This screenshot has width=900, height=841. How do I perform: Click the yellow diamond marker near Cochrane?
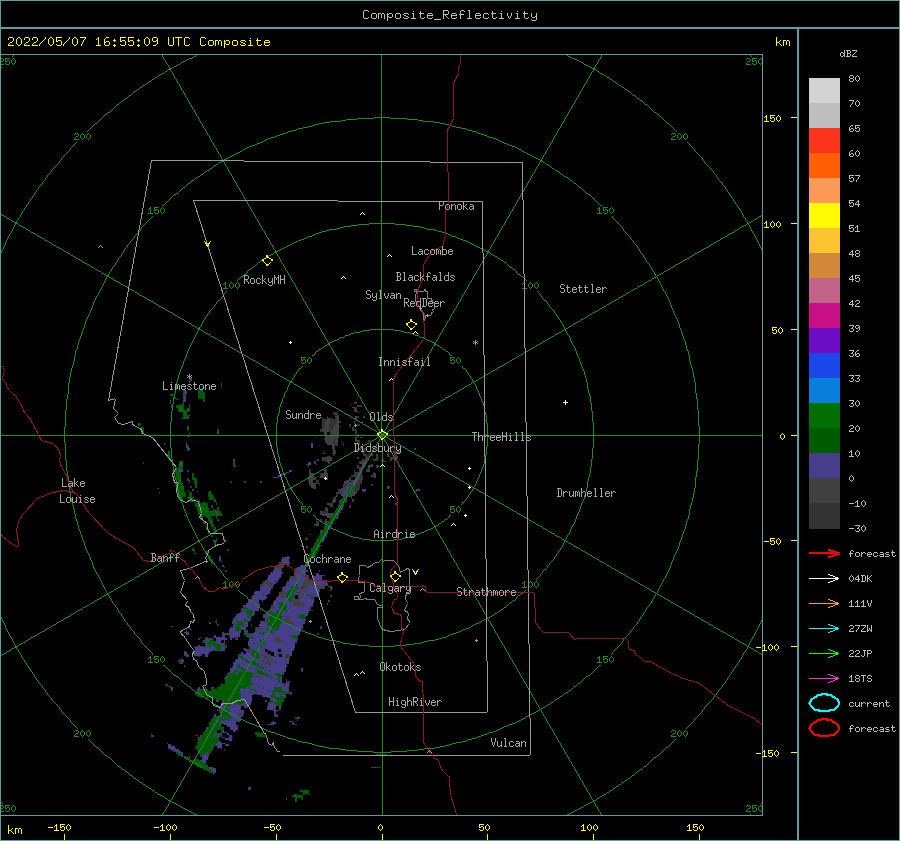coord(343,577)
